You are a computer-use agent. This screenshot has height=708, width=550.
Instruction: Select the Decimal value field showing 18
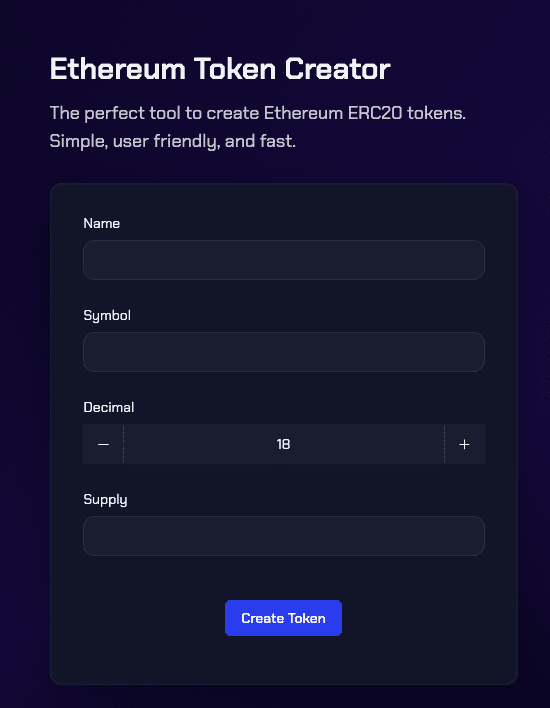pos(284,444)
